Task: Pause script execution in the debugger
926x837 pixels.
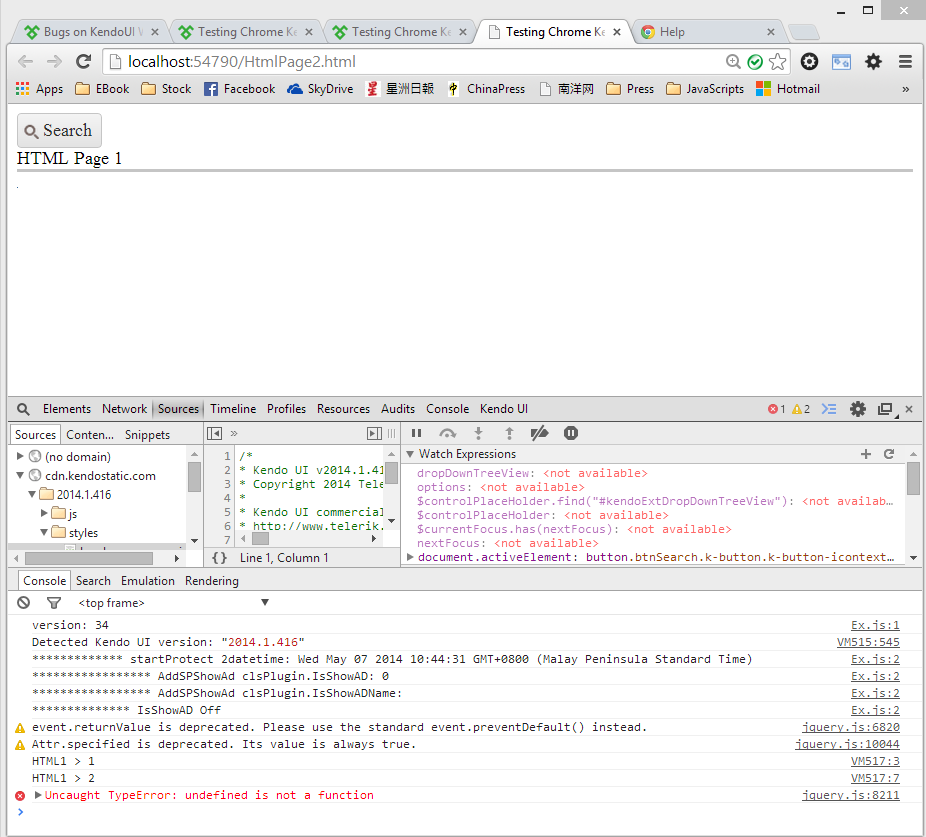Action: coord(417,433)
